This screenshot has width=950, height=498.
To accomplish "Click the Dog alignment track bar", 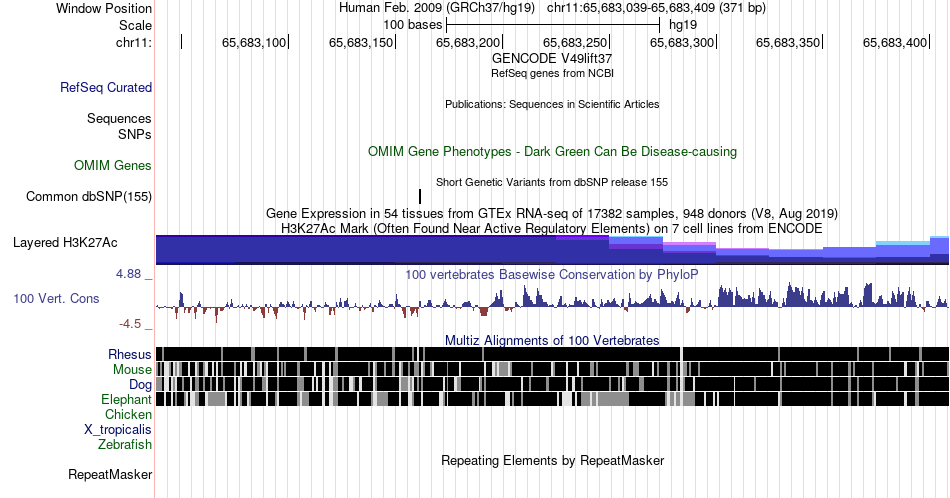I will click(x=552, y=384).
